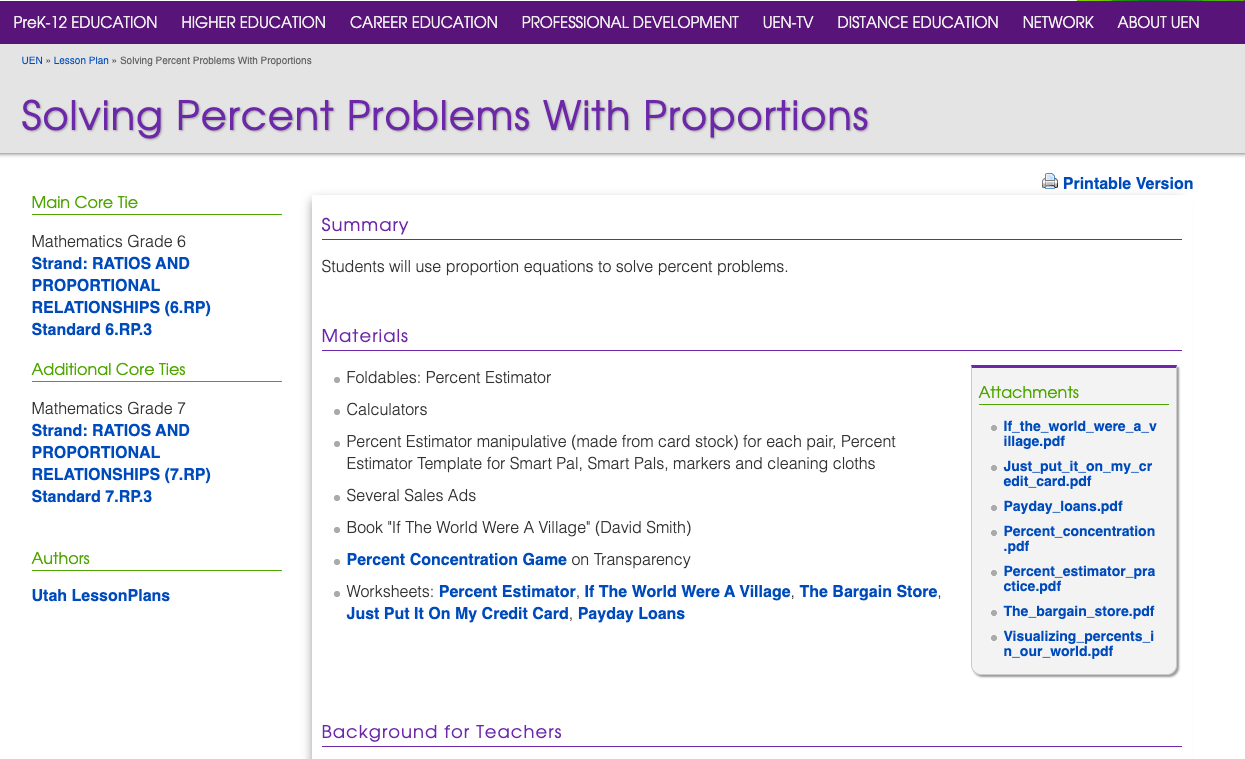Visit the PROFESSIONAL DEVELOPMENT section
This screenshot has width=1245, height=759.
(x=629, y=22)
